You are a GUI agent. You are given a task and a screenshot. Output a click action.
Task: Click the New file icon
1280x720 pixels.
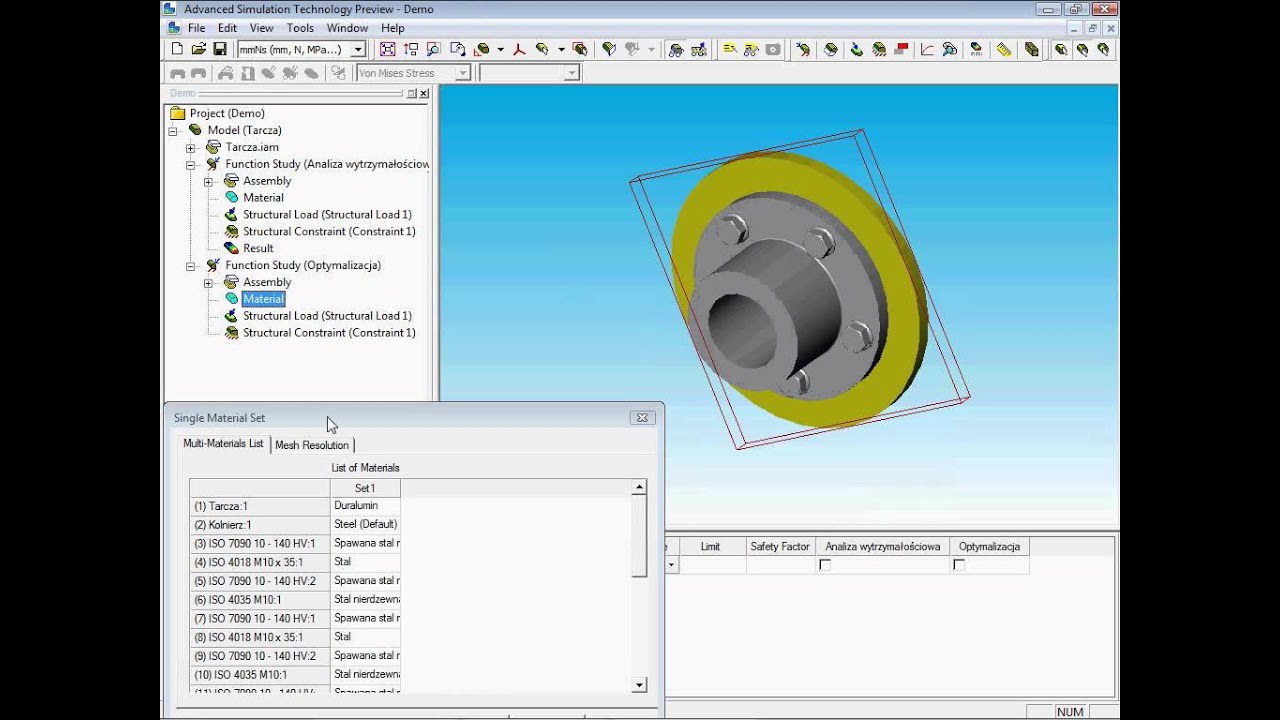pyautogui.click(x=177, y=49)
